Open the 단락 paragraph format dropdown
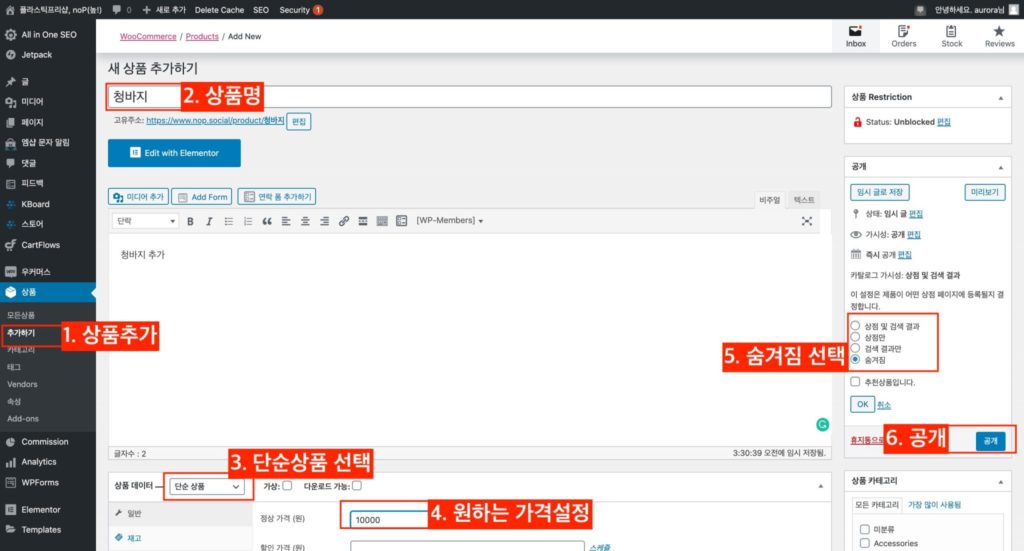 145,221
